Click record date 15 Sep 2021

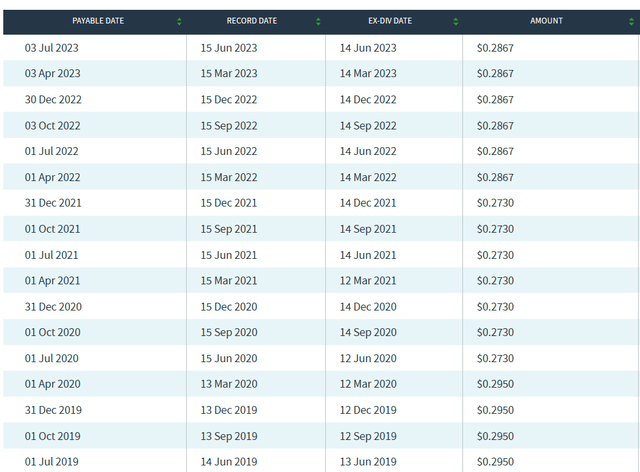[229, 229]
